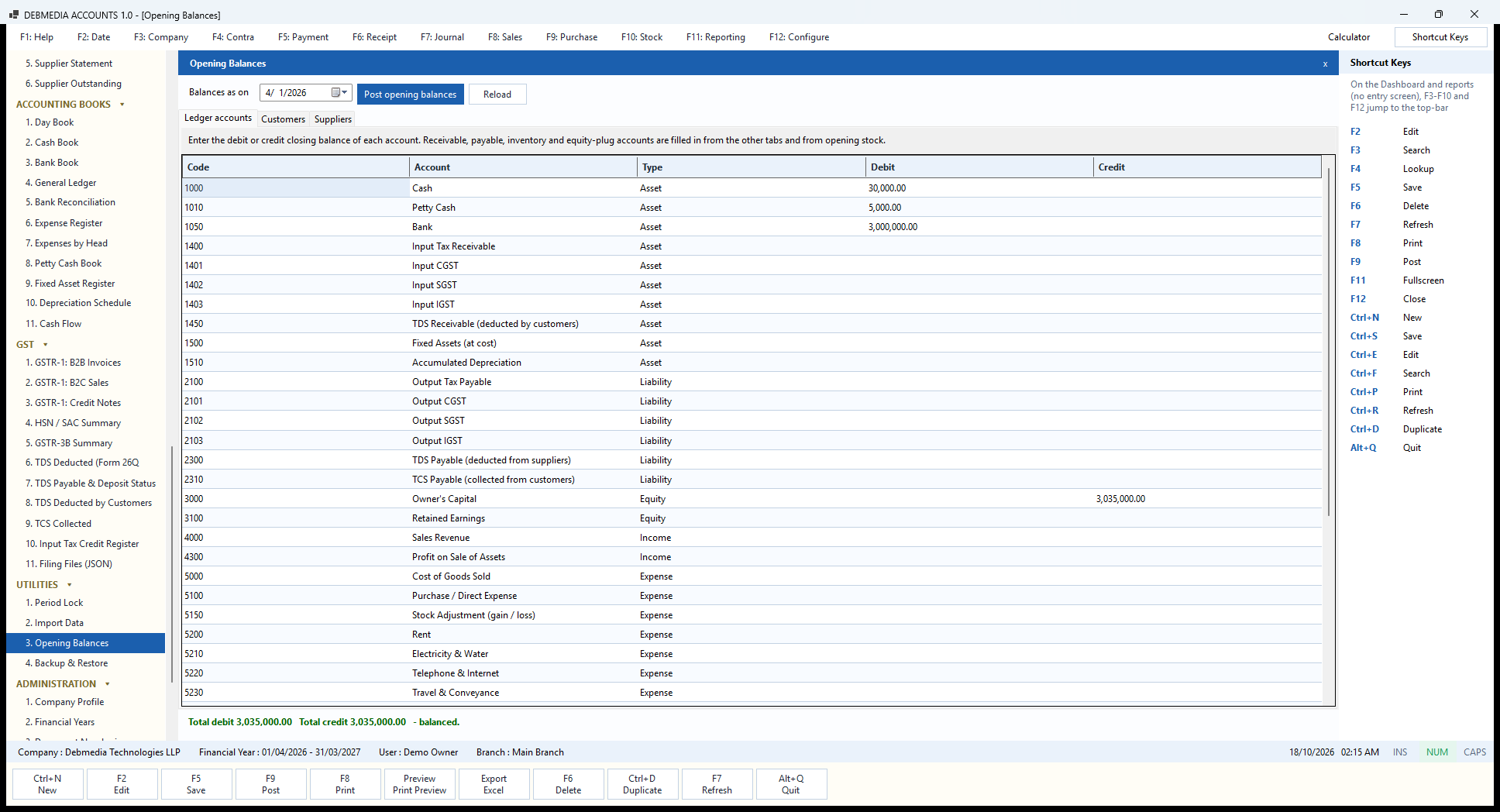Click the Code column header
1500x812 pixels.
pos(295,167)
